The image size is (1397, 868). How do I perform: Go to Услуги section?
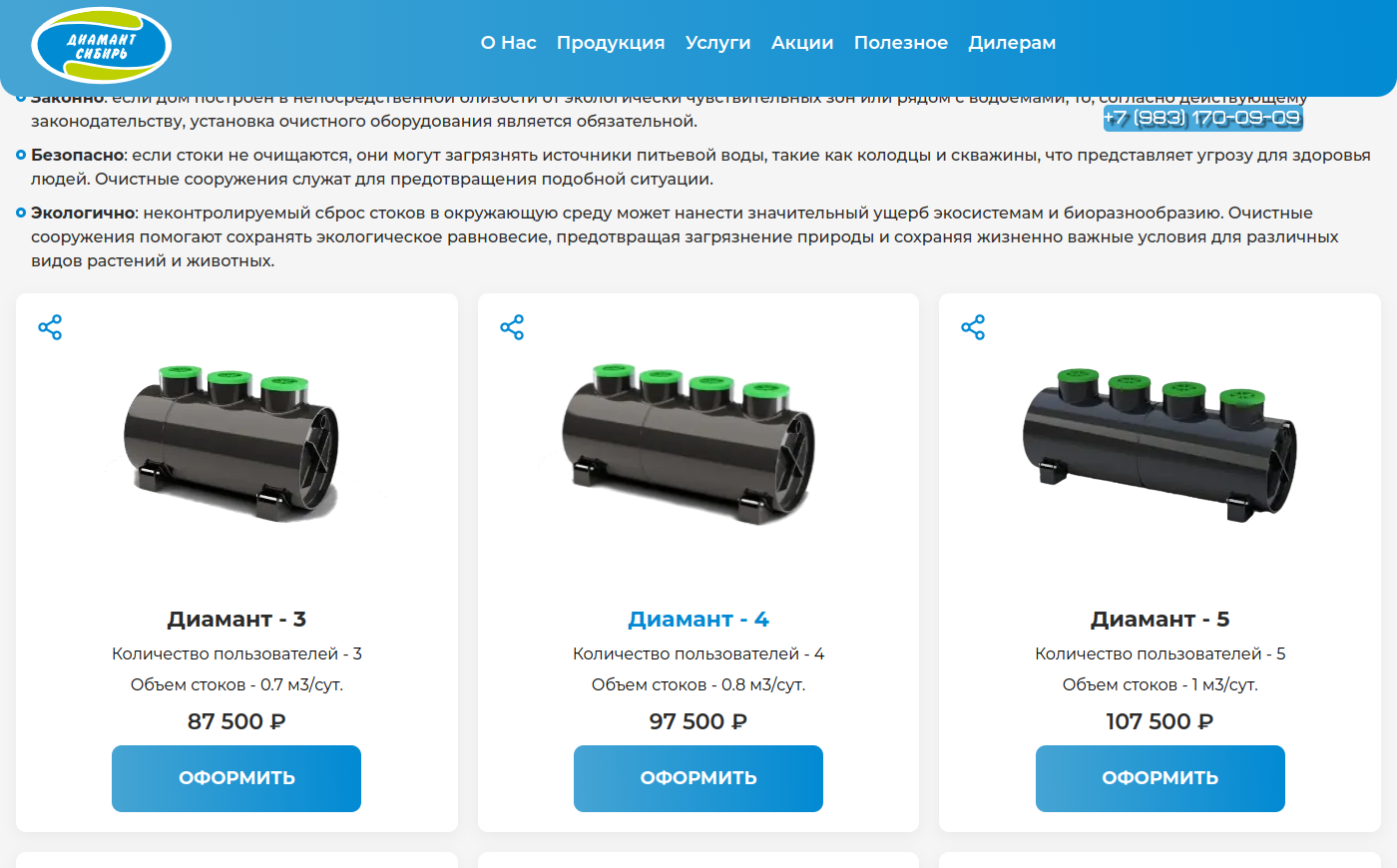(718, 43)
